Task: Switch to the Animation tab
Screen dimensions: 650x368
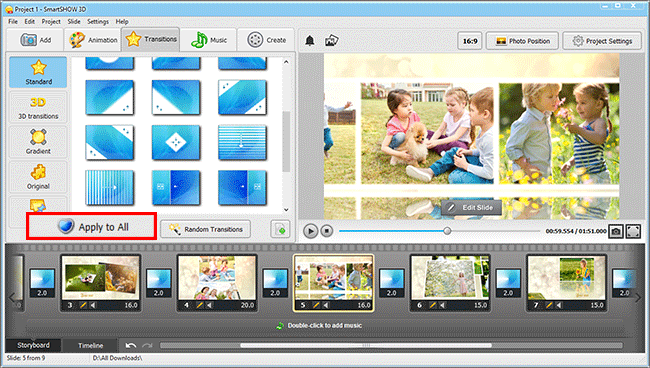Action: (x=93, y=40)
